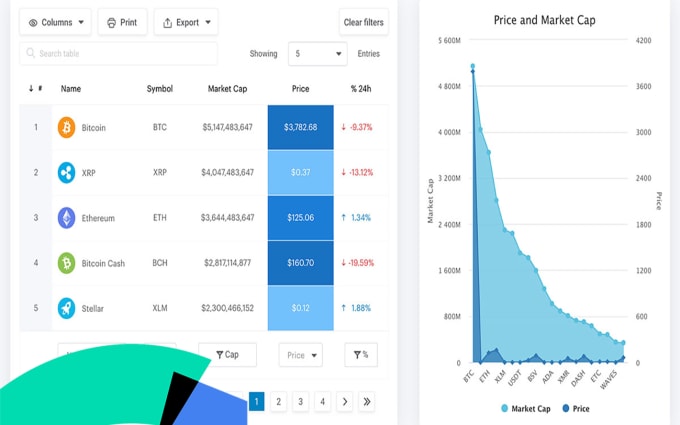Click market cap $3,644,483,647
Viewport: 680px width, 425px height.
pos(227,218)
